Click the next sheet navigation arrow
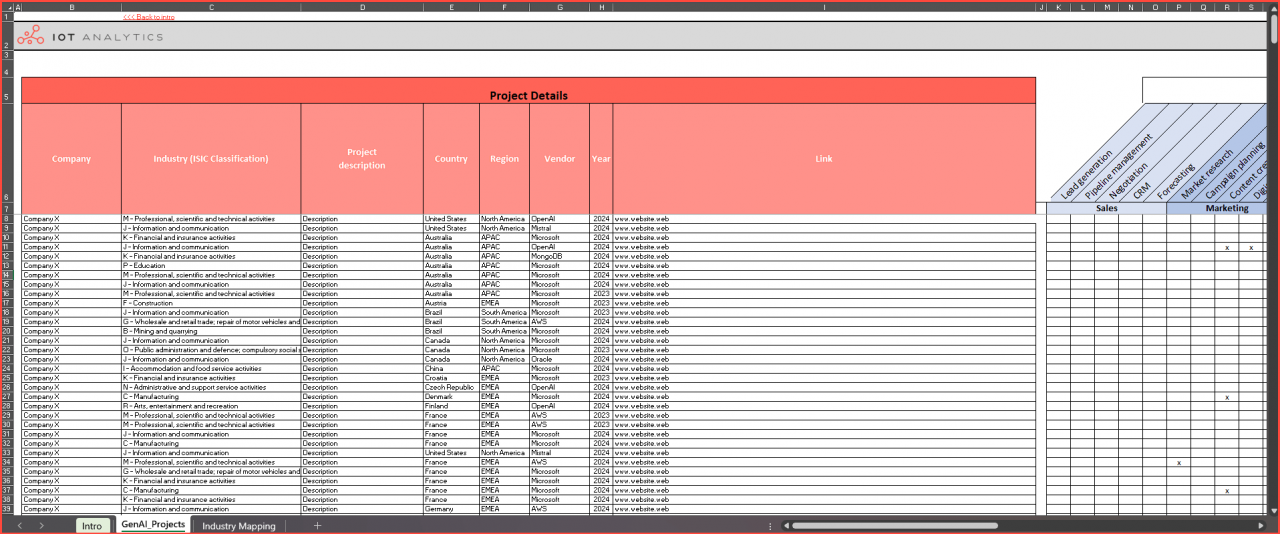1280x534 pixels. point(41,525)
